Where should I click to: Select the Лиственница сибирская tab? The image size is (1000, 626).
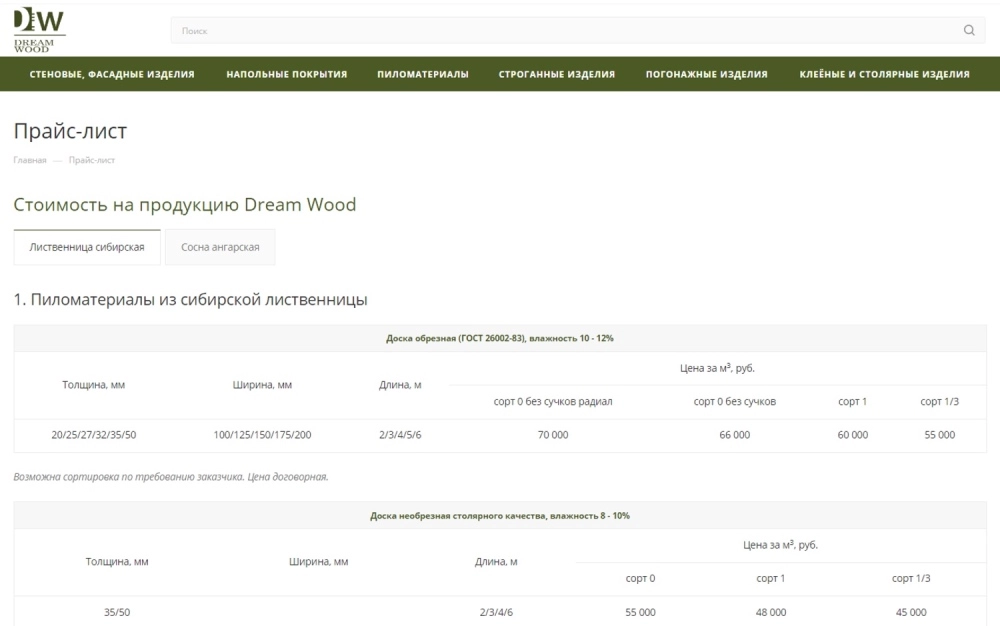pyautogui.click(x=87, y=247)
